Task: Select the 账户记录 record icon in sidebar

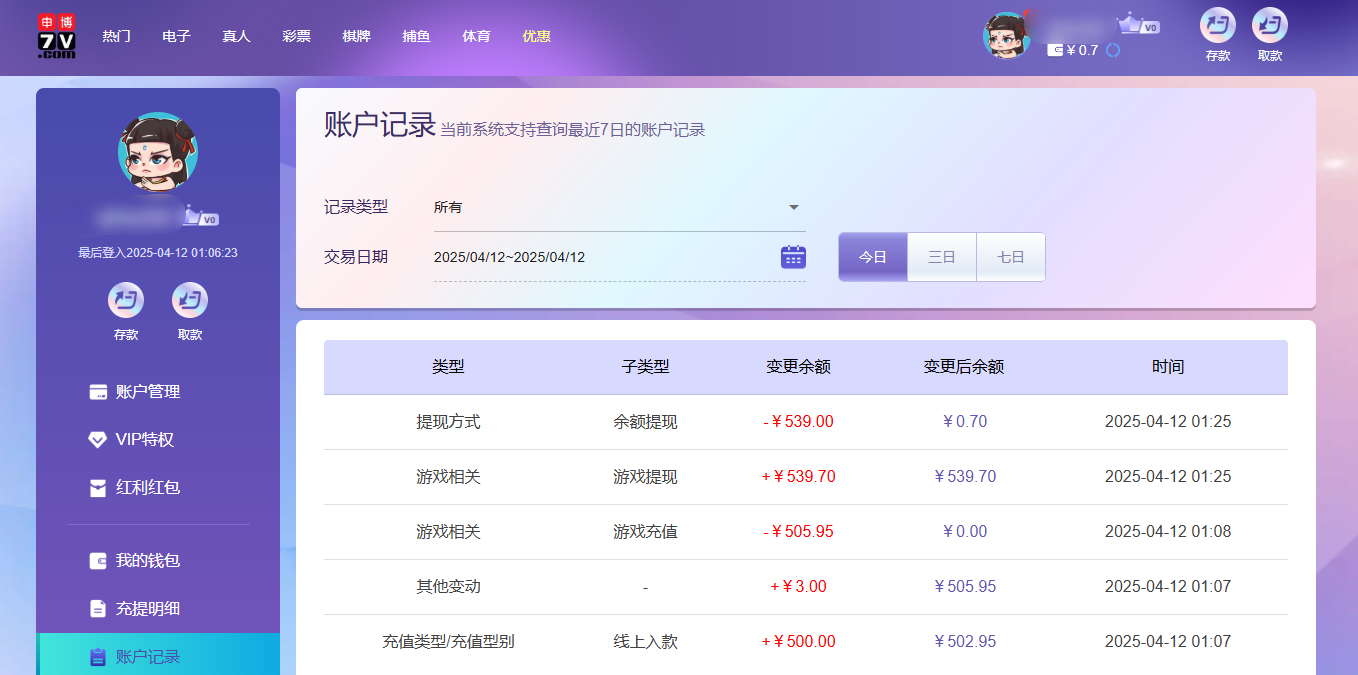Action: pos(97,656)
